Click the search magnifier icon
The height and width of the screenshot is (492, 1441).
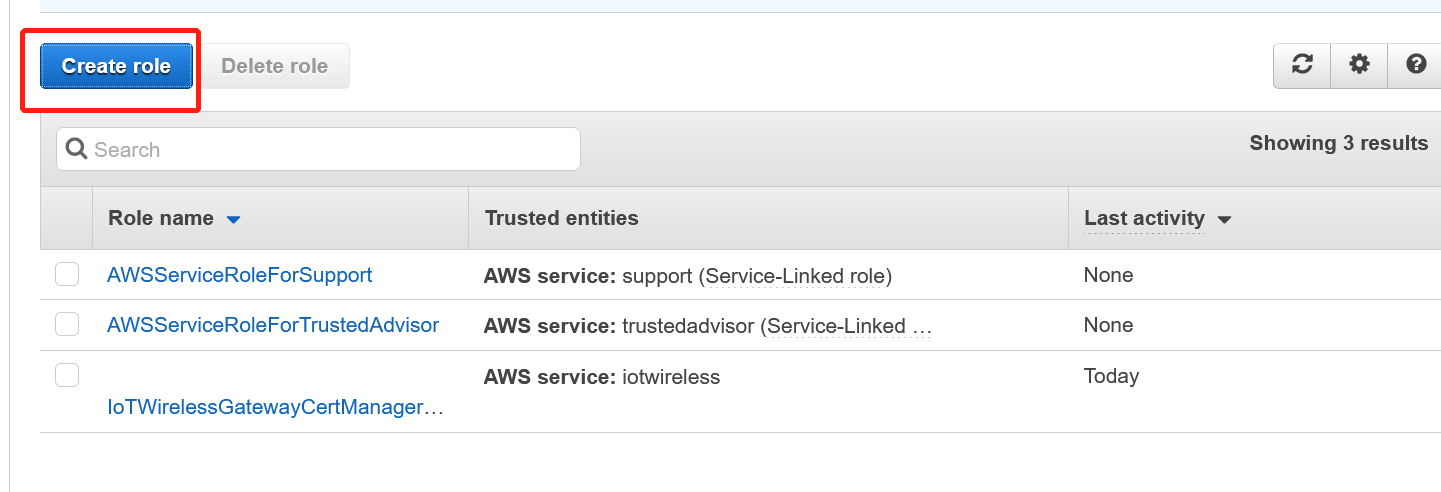pyautogui.click(x=76, y=149)
